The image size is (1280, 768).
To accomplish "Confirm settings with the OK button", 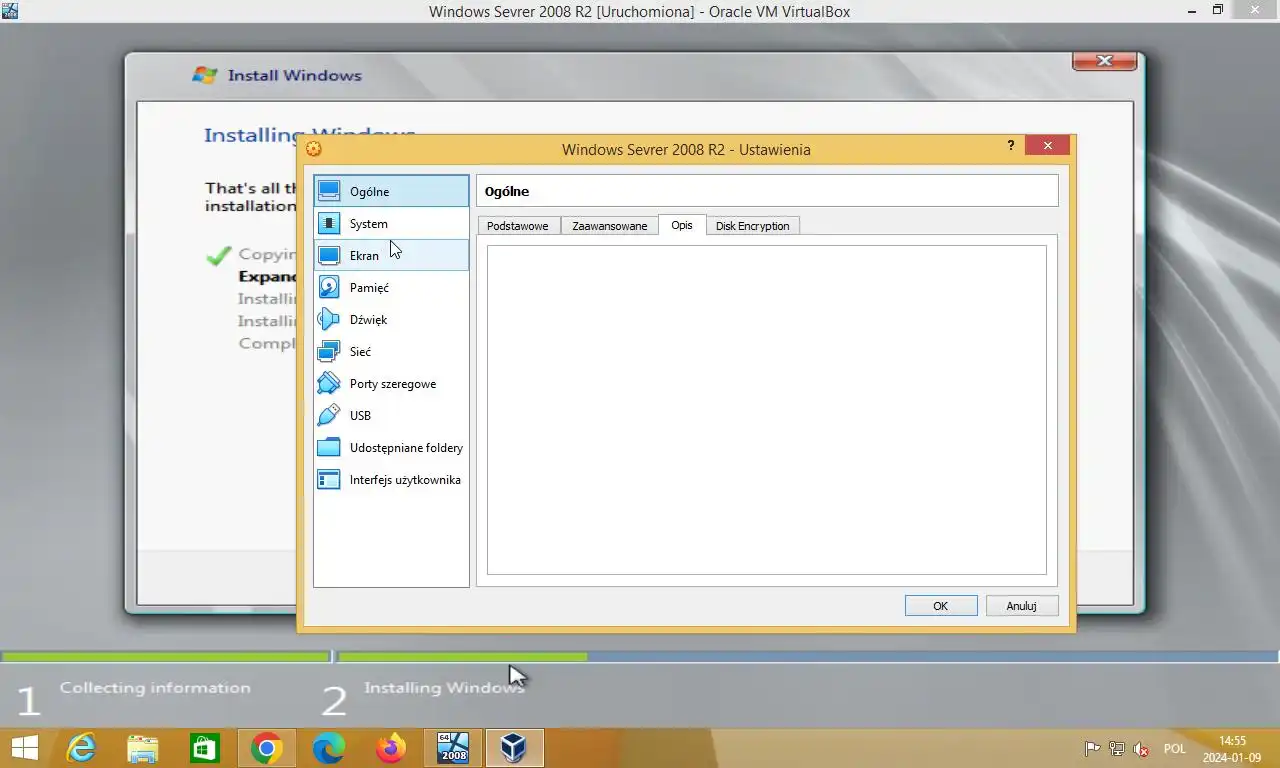I will tap(941, 606).
